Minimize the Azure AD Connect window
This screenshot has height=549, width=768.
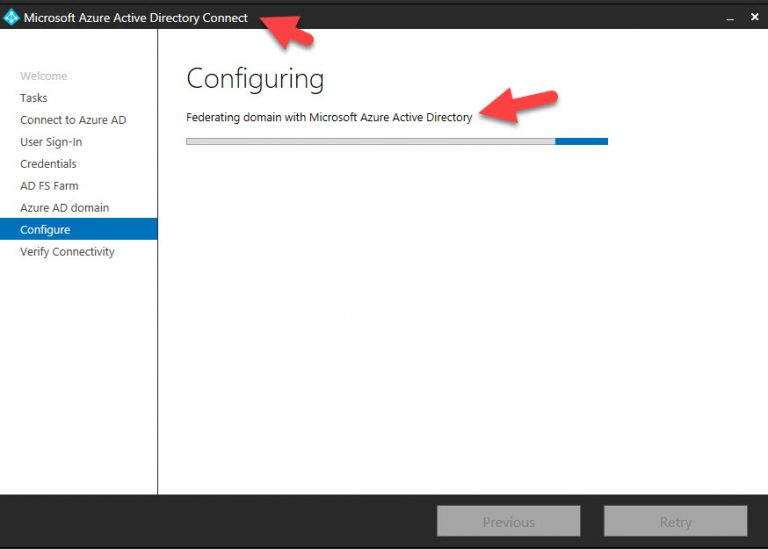click(730, 17)
